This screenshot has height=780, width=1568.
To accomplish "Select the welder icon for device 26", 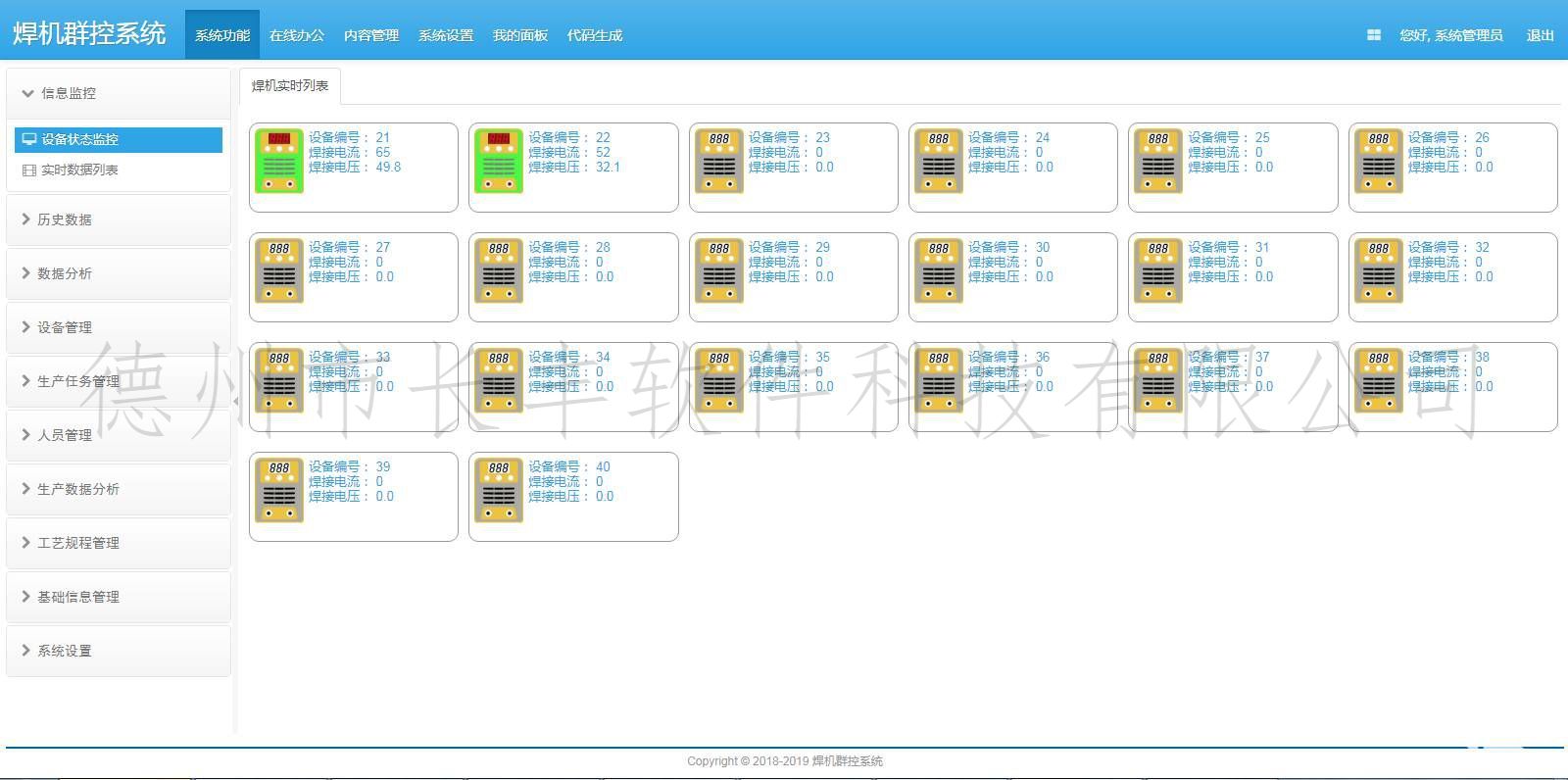I will 1378,161.
